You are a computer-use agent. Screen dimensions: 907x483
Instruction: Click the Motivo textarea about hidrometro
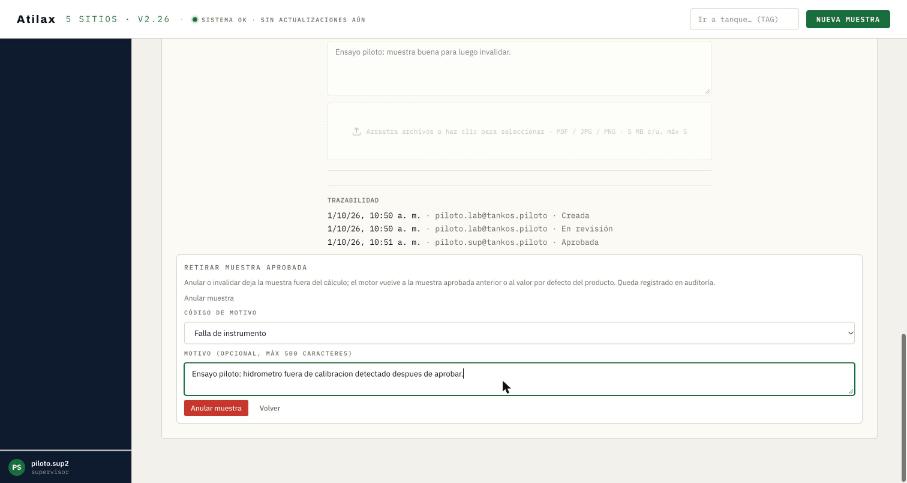[519, 379]
